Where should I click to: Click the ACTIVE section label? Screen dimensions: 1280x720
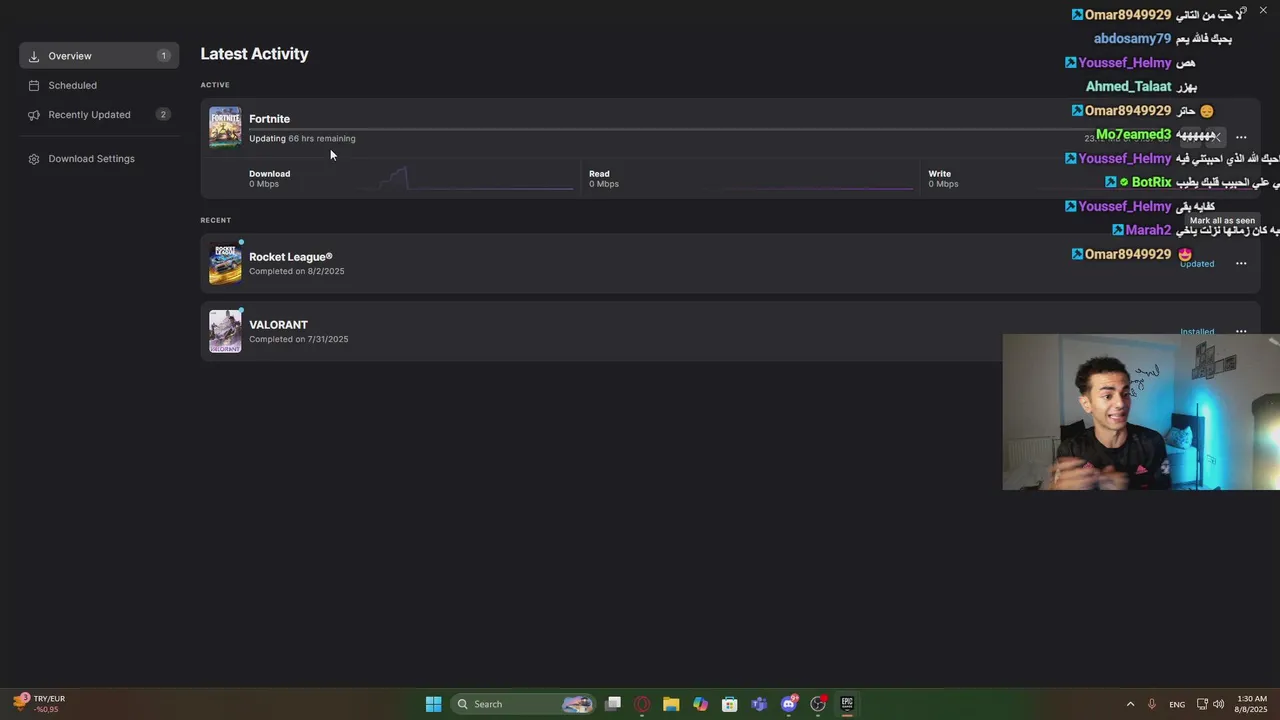pos(215,85)
